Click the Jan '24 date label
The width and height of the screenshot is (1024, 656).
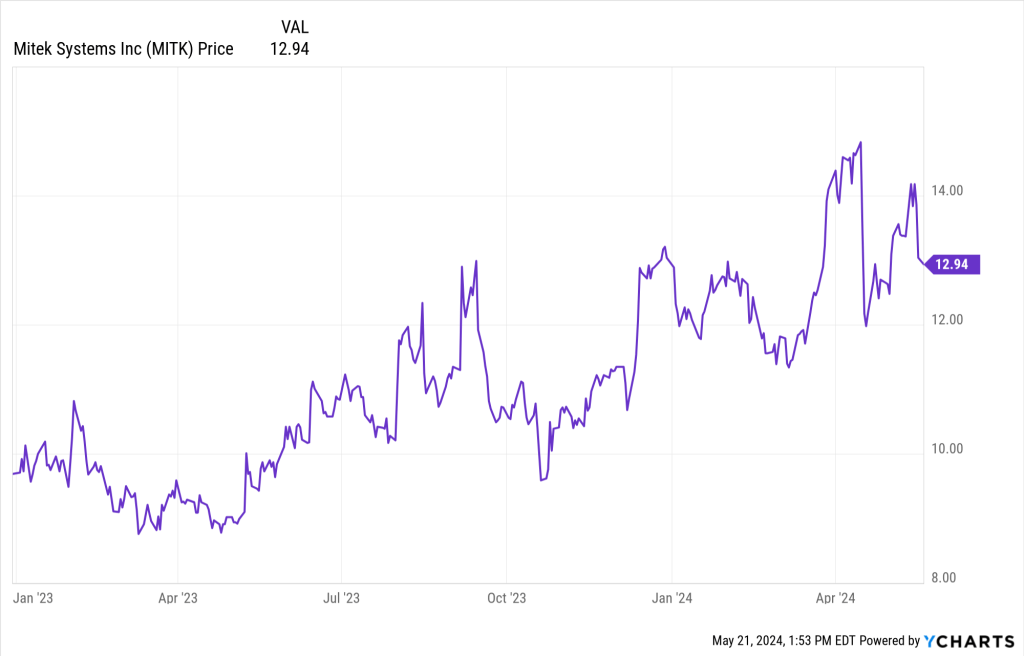pyautogui.click(x=671, y=598)
